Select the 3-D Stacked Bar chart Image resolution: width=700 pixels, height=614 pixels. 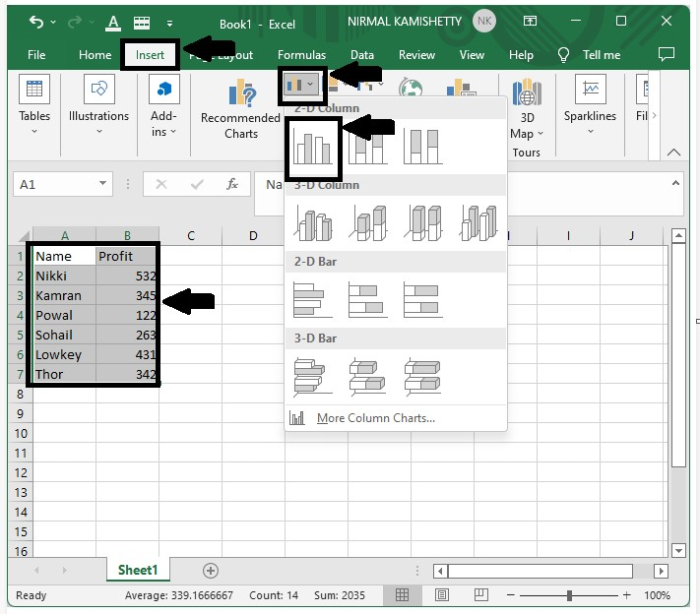pyautogui.click(x=368, y=377)
